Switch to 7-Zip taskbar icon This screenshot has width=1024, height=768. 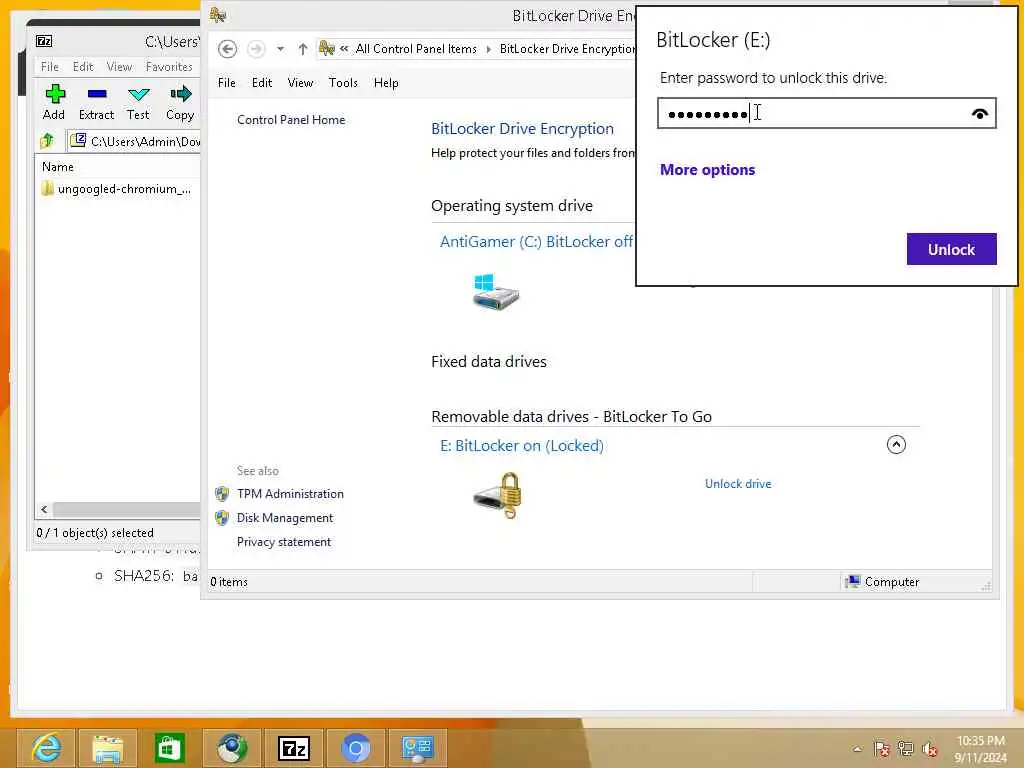[x=293, y=748]
